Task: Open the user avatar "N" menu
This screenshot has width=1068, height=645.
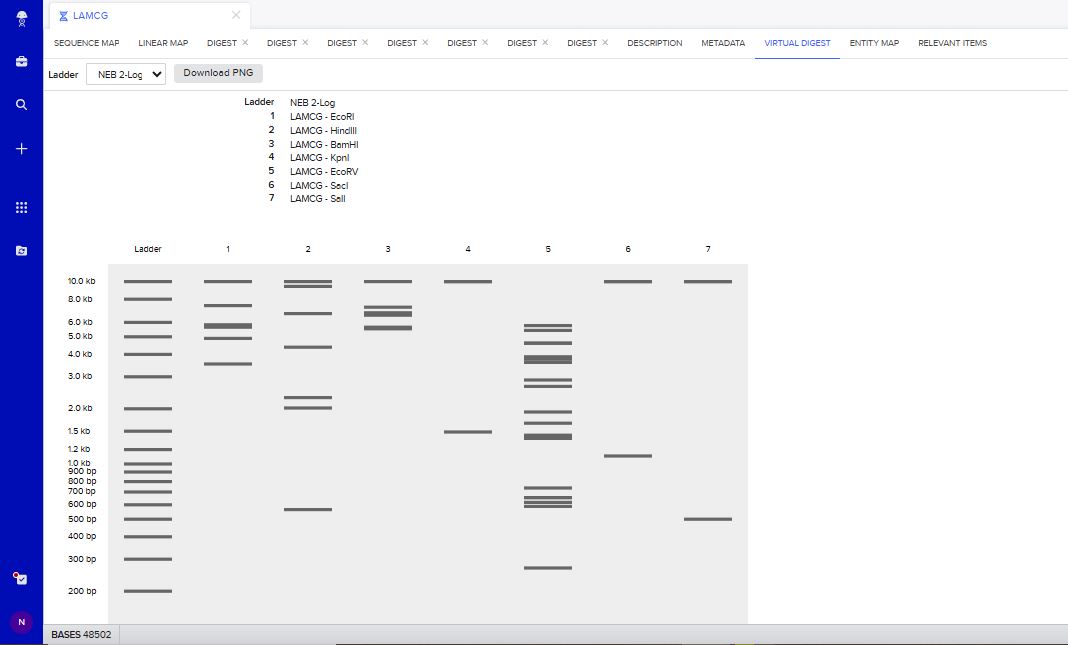Action: [22, 622]
